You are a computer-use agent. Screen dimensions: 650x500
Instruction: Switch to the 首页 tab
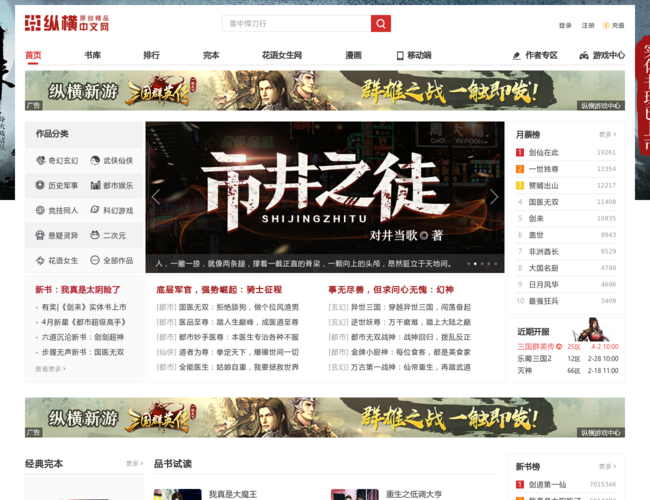point(33,55)
